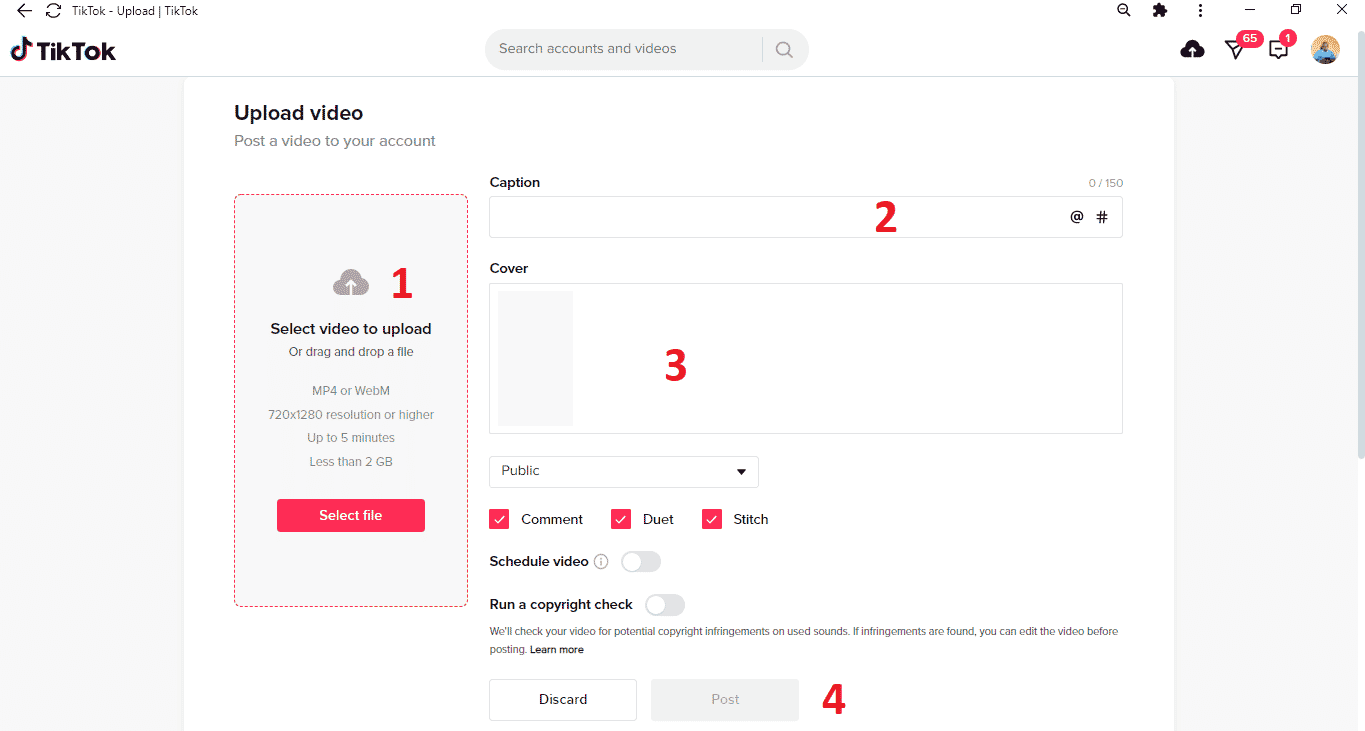Click the Post a video to your account text

335,141
